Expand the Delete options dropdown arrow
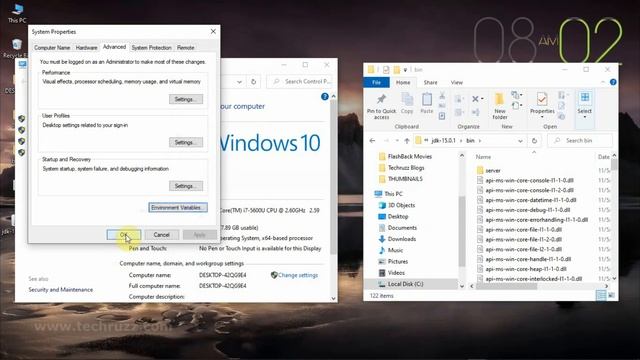Viewport: 640px width, 360px height. [x=482, y=99]
